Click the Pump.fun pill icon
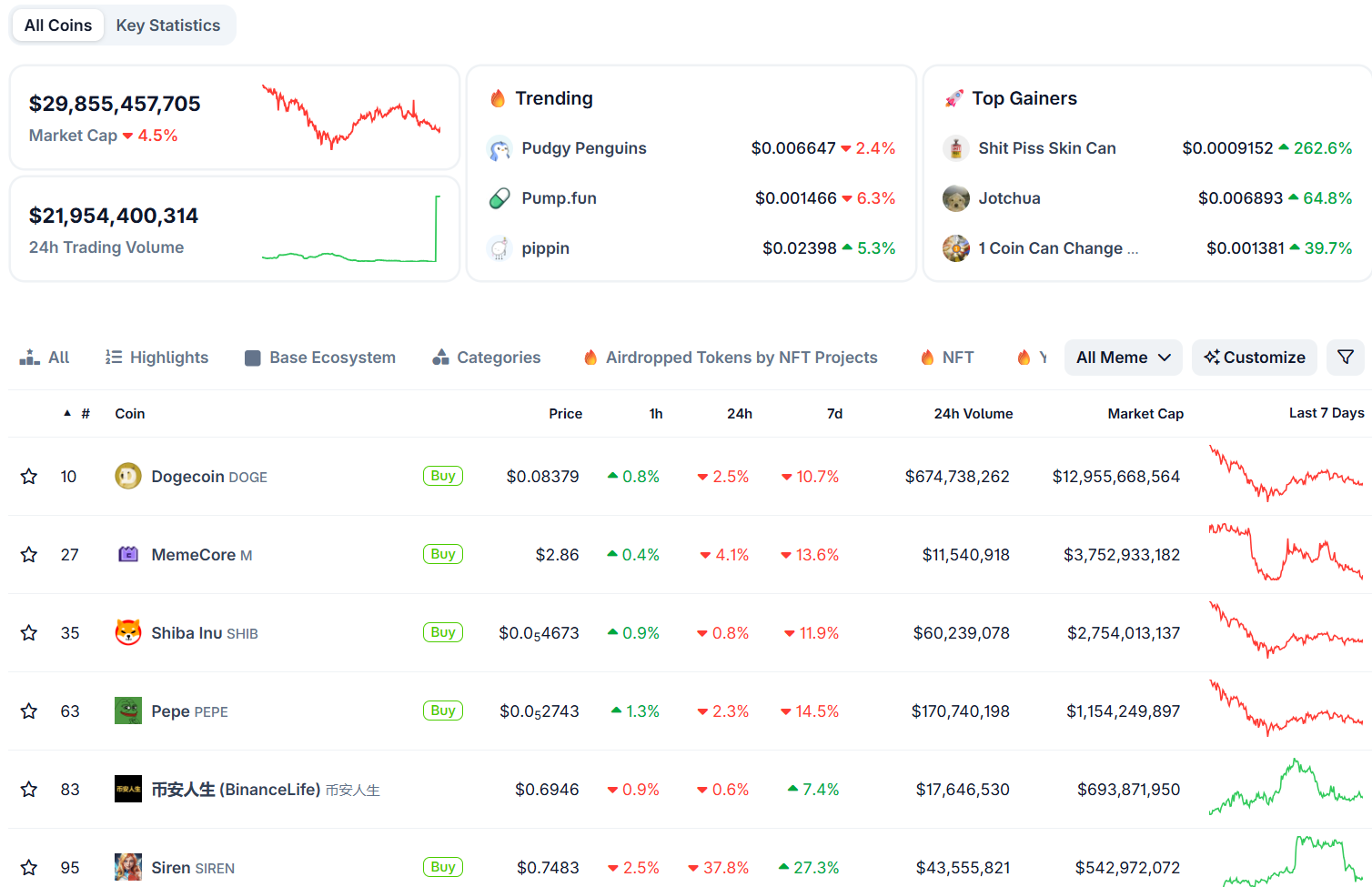The width and height of the screenshot is (1372, 887). click(499, 198)
